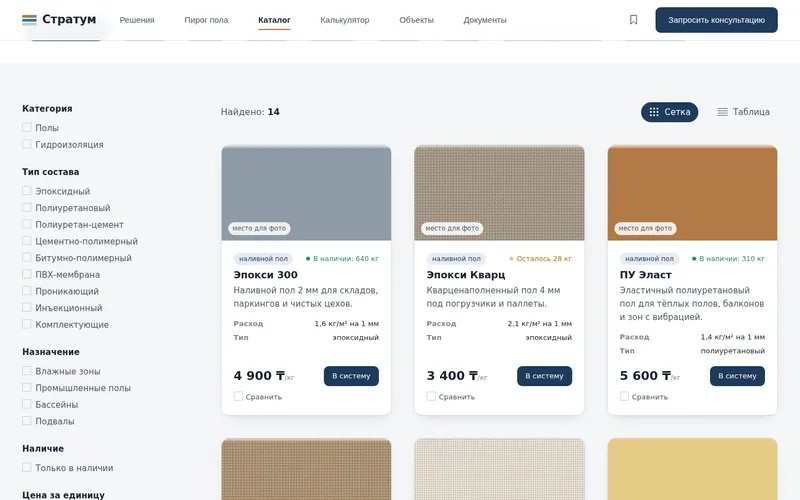The height and width of the screenshot is (500, 800).
Task: Click the 5 600 ₸ price
Action: [650, 376]
